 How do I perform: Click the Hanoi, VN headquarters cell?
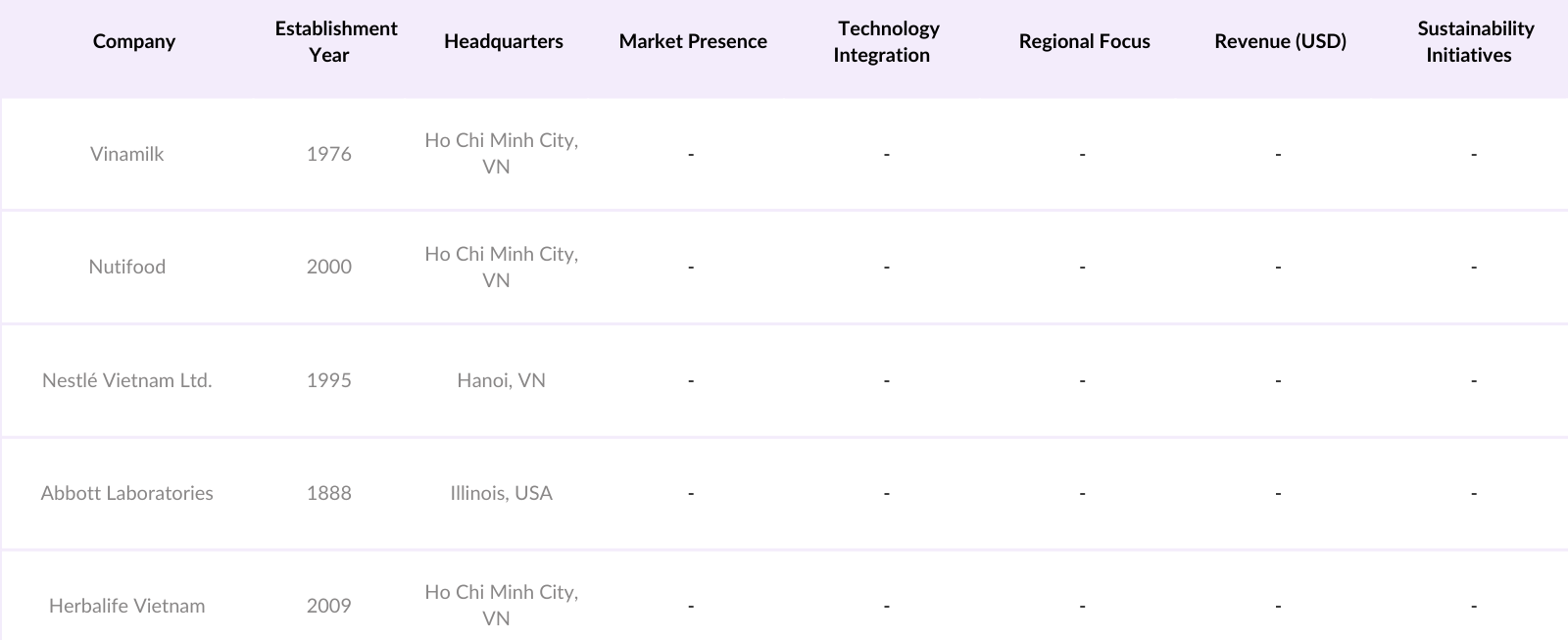coord(501,380)
